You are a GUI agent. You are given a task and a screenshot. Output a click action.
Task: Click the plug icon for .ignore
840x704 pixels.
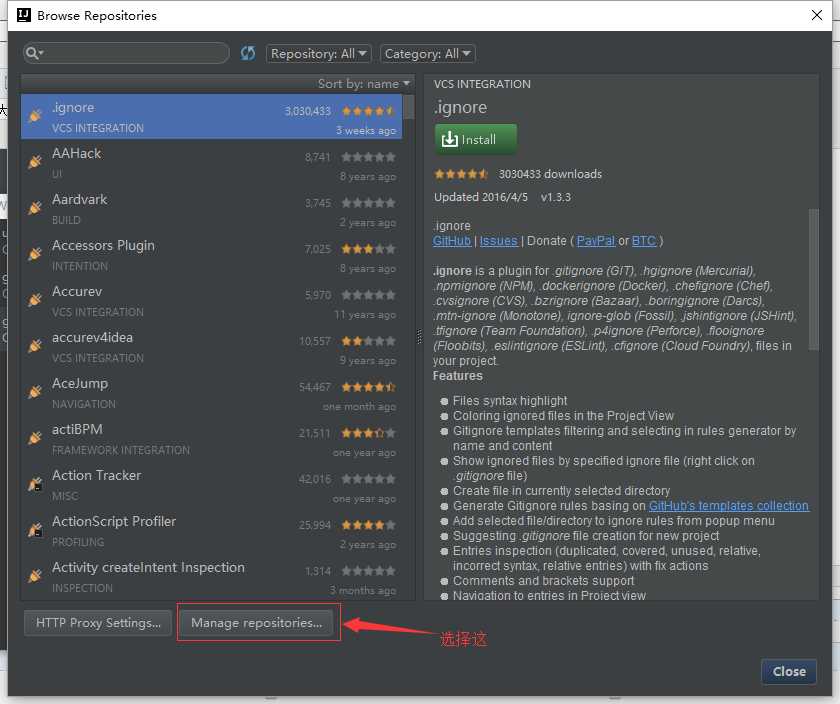click(x=35, y=115)
